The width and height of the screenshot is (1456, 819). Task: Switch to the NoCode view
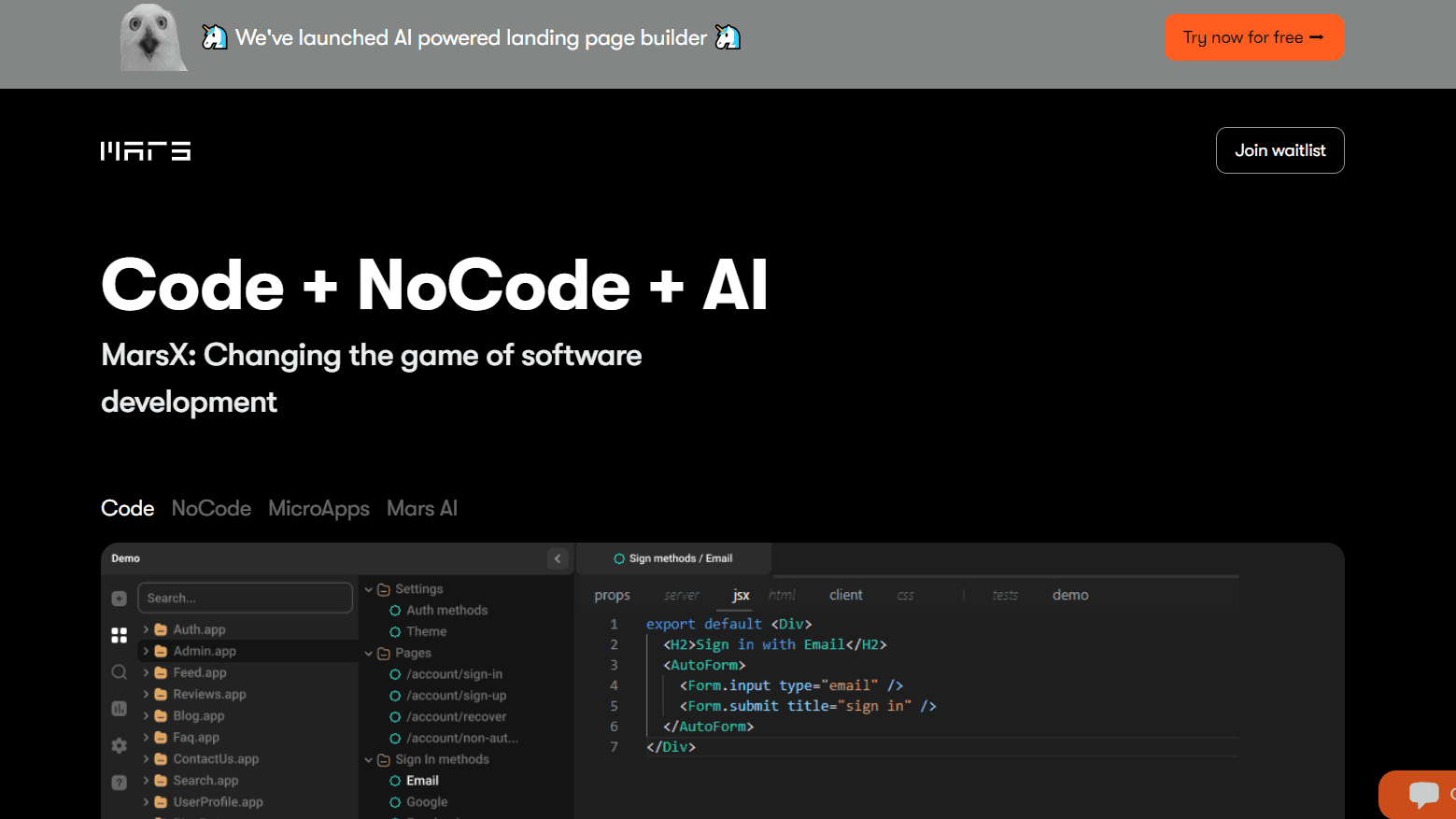pyautogui.click(x=211, y=508)
